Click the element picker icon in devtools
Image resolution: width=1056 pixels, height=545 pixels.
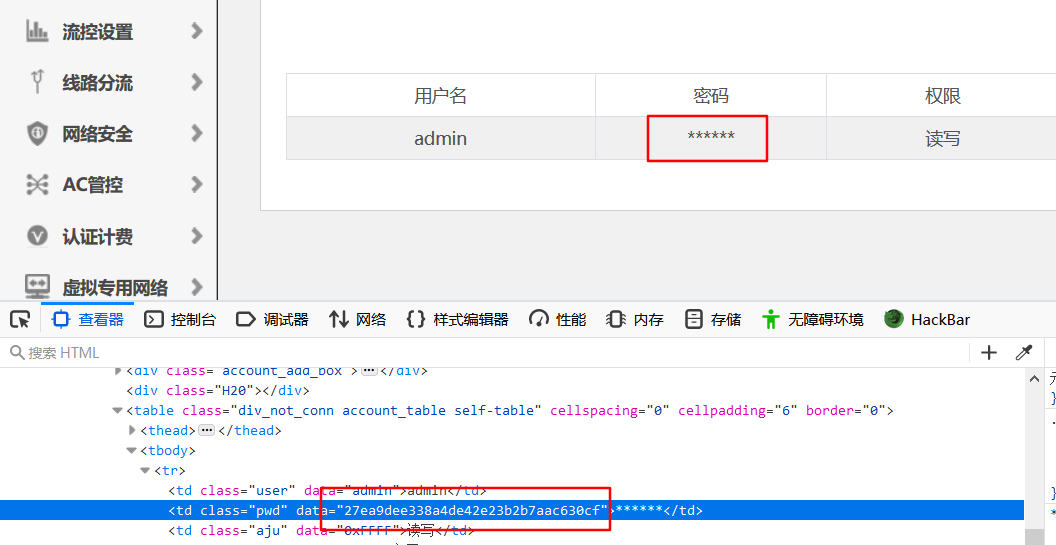pyautogui.click(x=19, y=320)
